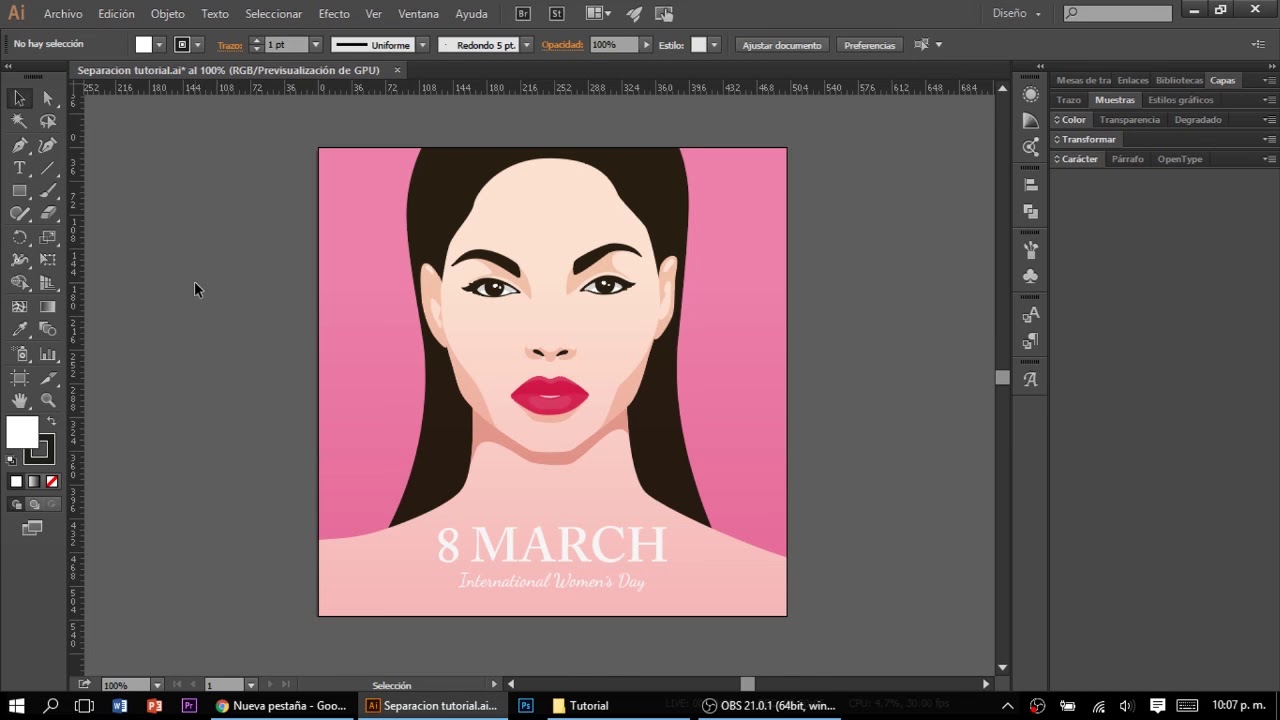
Task: Switch to the Estilos gráficos tab
Action: click(x=1181, y=100)
